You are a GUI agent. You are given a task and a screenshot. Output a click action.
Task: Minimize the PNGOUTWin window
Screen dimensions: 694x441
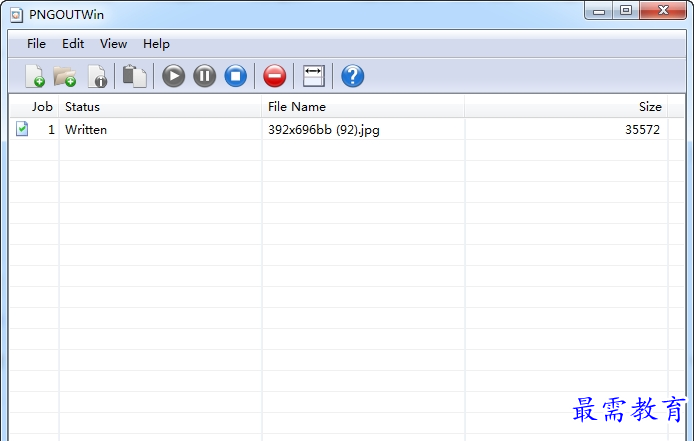coord(598,11)
